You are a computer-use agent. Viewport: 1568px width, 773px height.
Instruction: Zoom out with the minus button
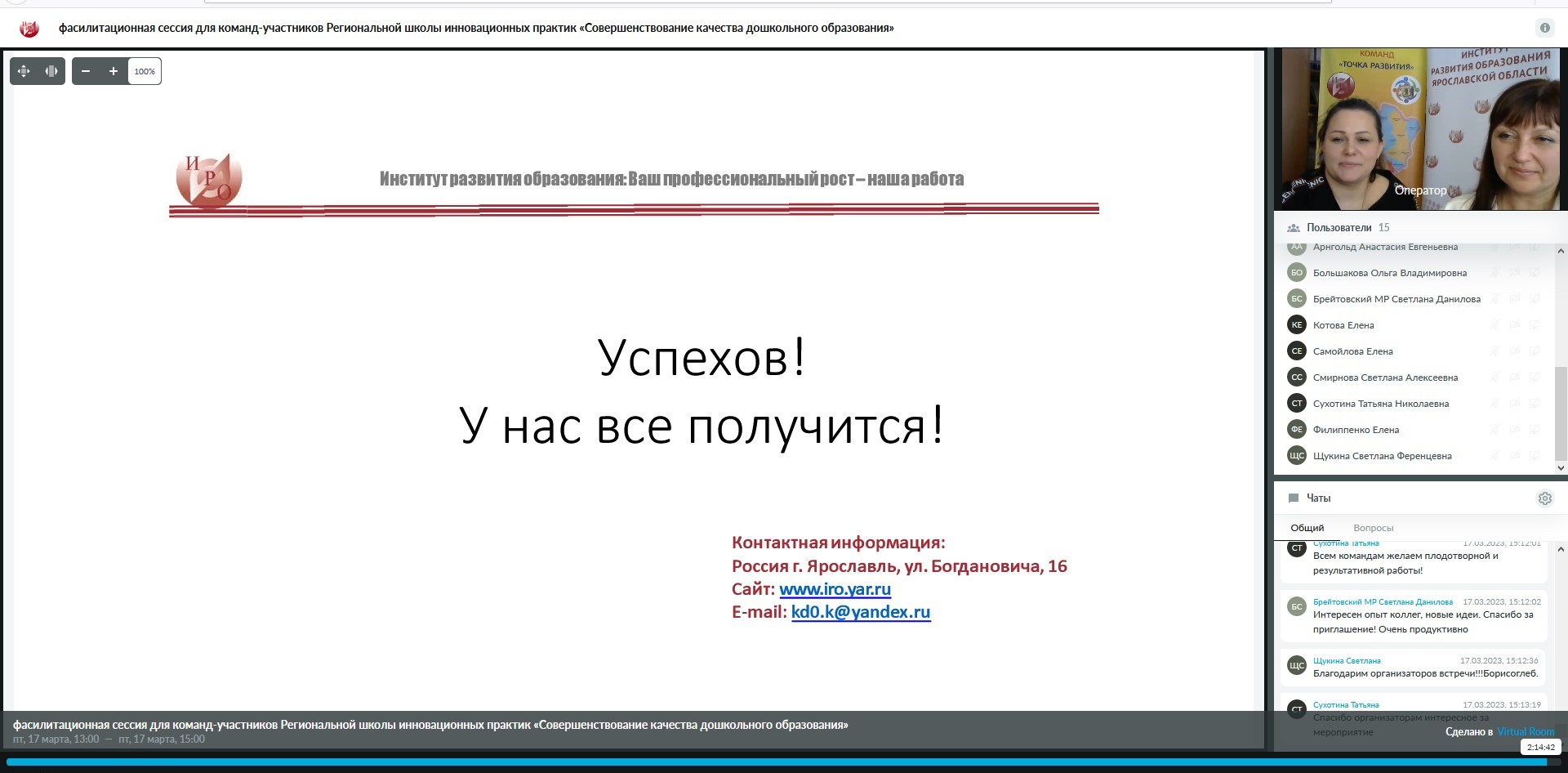click(x=86, y=71)
